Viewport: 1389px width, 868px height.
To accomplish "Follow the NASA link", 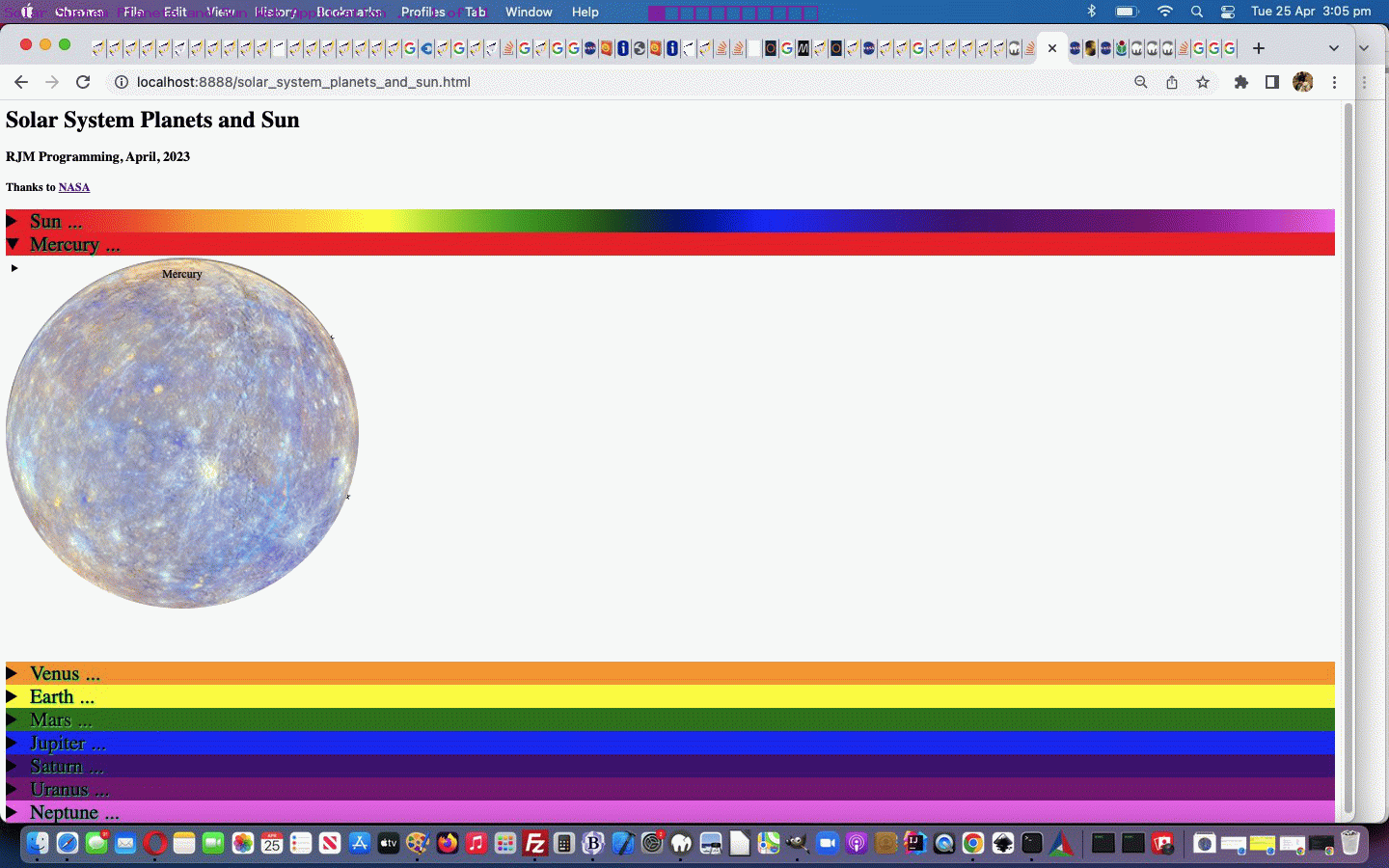I will click(x=74, y=187).
